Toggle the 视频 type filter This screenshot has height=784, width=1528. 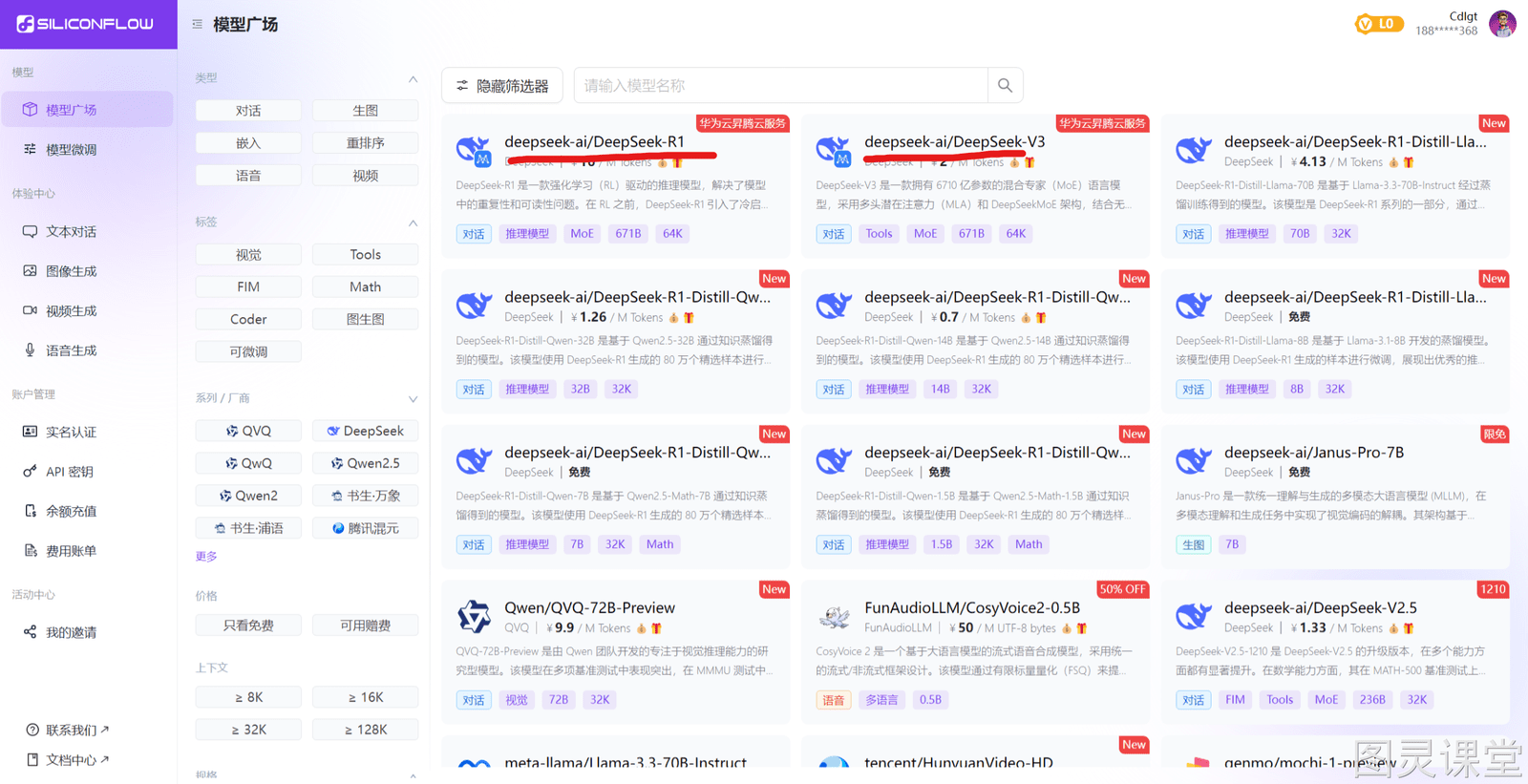pos(365,176)
